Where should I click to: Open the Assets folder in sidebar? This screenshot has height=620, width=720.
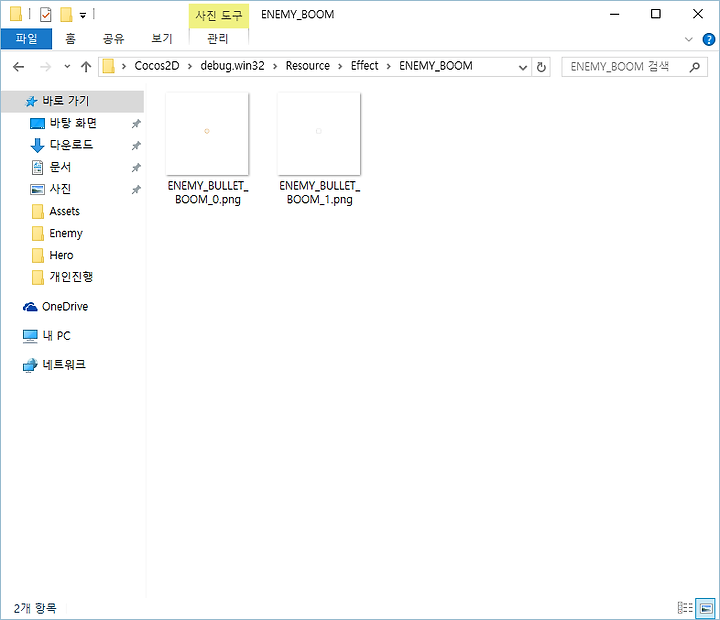tap(64, 211)
